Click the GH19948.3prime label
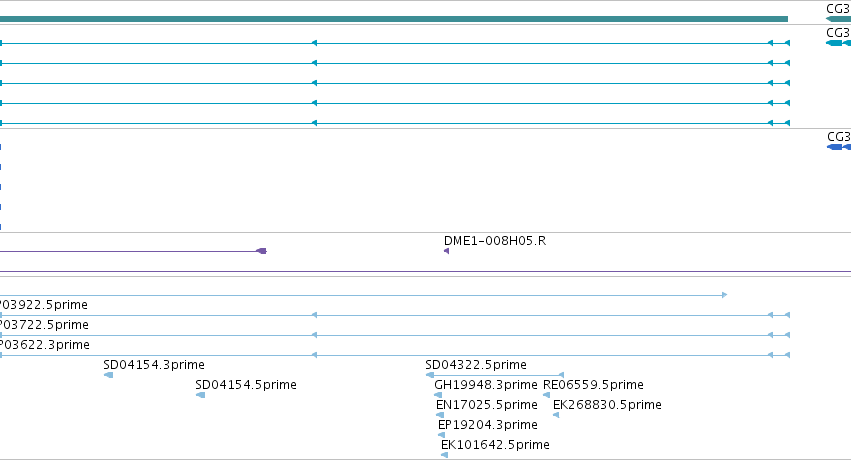851x460 pixels. (x=486, y=385)
